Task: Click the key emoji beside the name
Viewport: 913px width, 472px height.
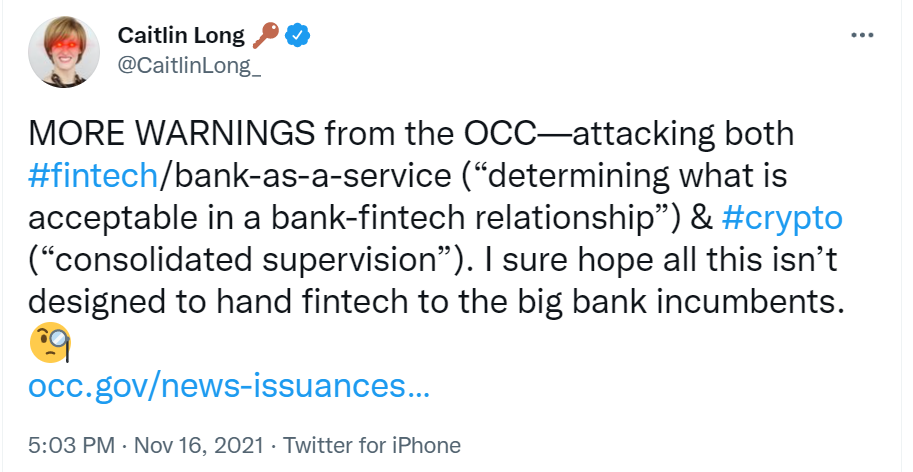Action: pos(265,37)
